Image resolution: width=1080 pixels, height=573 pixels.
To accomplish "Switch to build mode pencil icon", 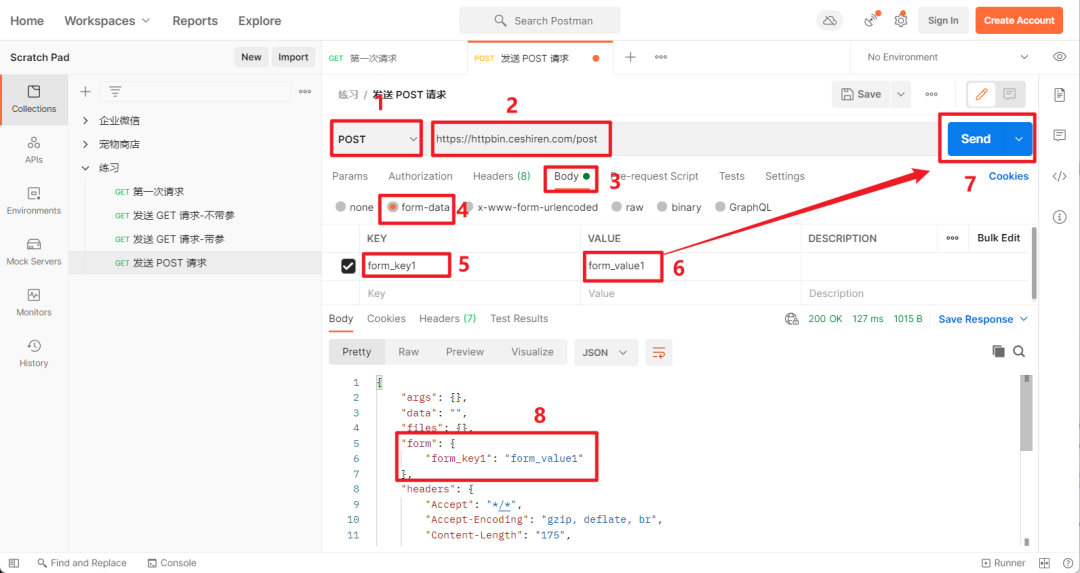I will click(x=982, y=94).
